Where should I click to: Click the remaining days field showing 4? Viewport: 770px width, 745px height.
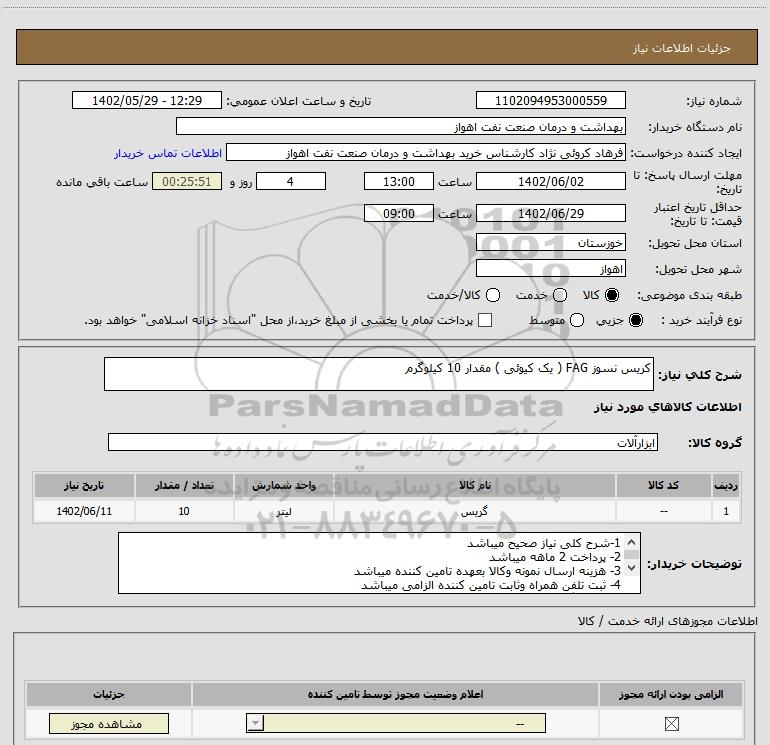point(291,182)
